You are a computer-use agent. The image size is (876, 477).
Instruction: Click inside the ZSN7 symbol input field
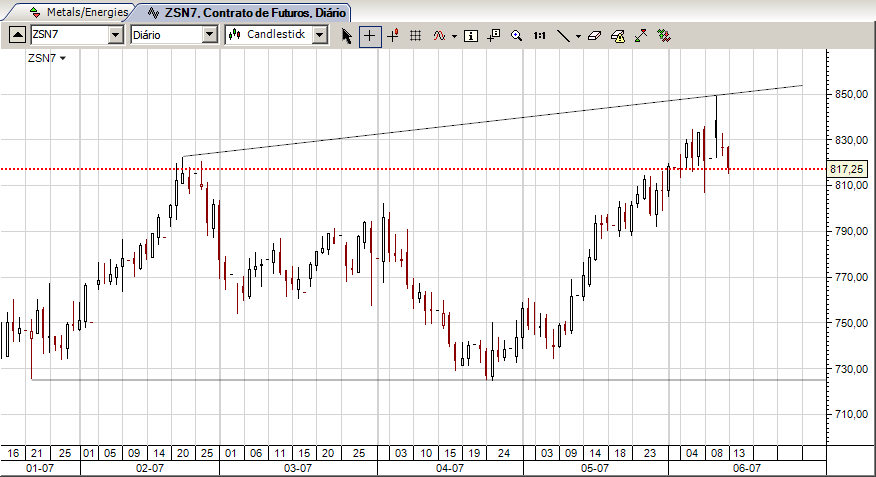click(x=70, y=35)
